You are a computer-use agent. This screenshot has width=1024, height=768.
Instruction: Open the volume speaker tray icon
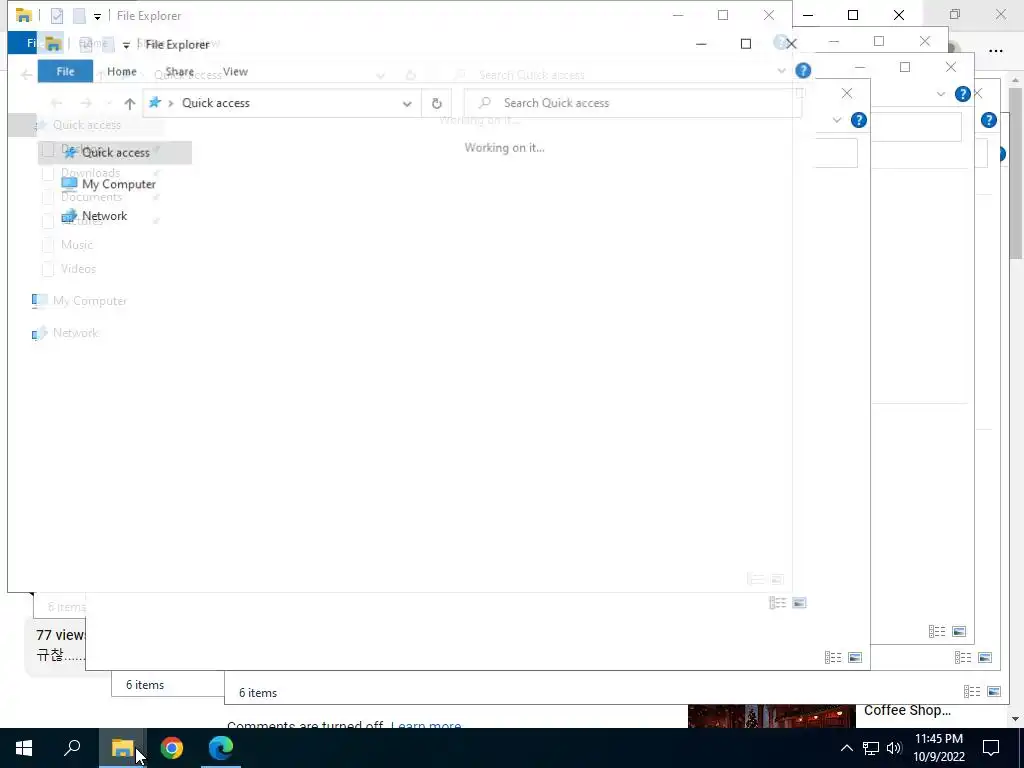click(x=894, y=748)
